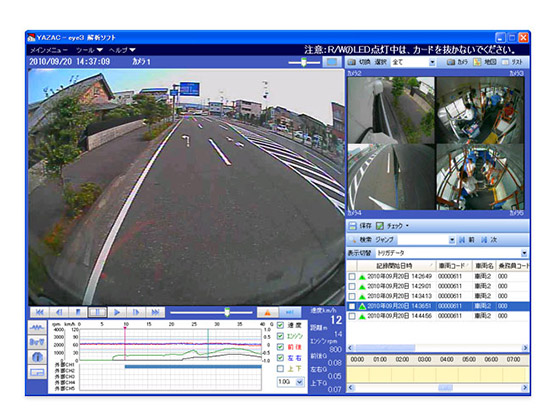Open the ツール menu

click(89, 50)
